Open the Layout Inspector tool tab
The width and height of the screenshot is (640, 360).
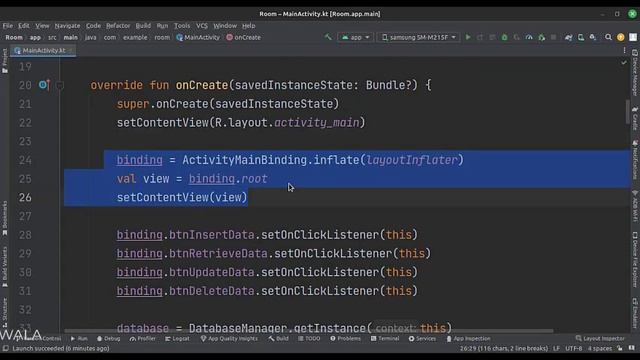click(x=600, y=338)
